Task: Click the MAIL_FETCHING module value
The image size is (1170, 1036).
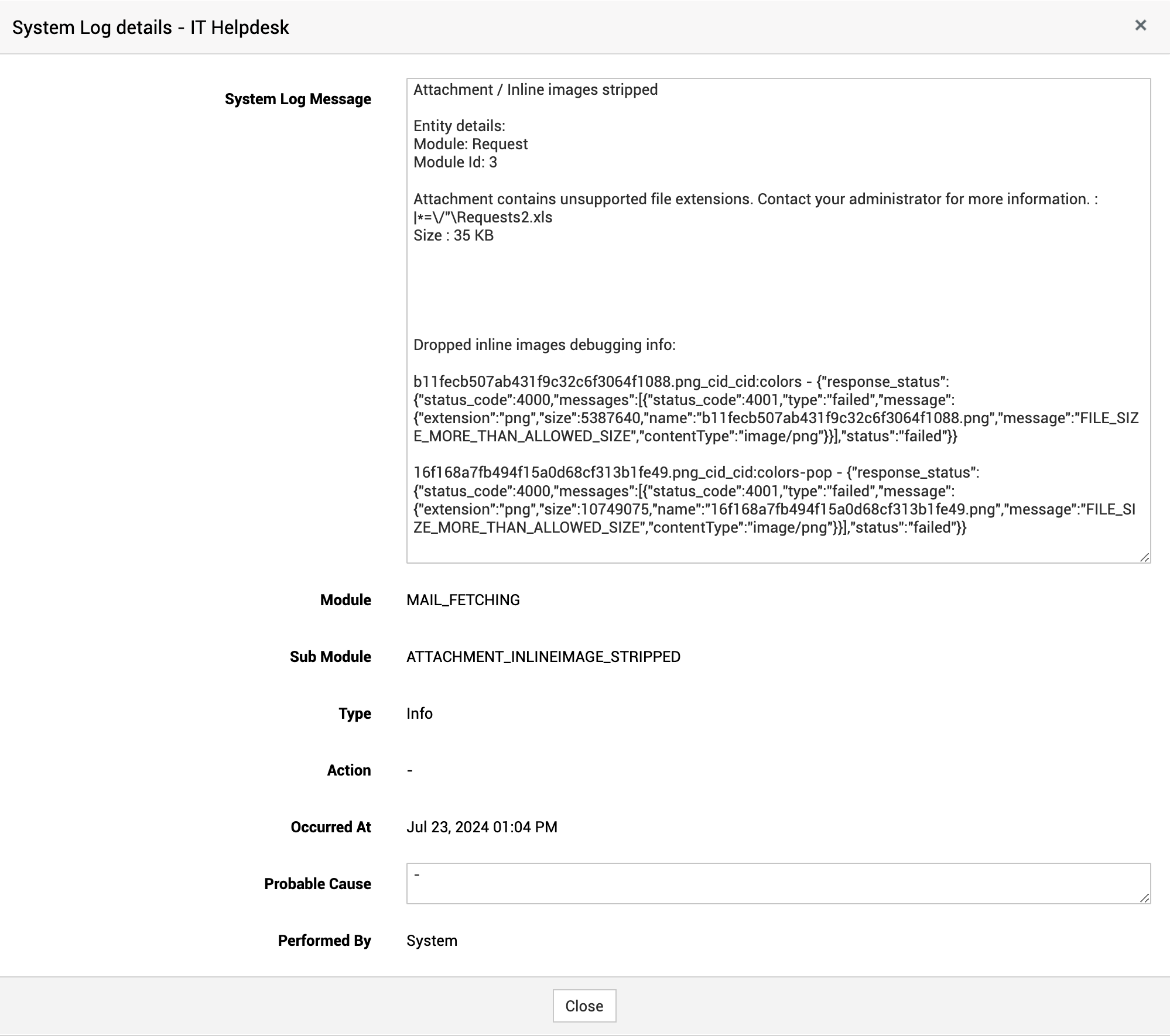Action: tap(463, 600)
